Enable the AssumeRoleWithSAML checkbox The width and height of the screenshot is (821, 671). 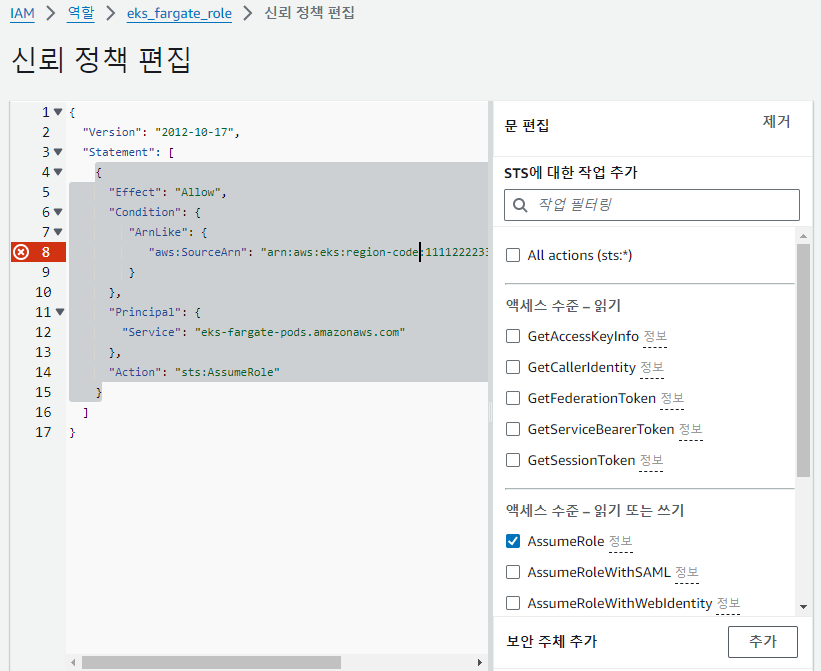click(513, 572)
